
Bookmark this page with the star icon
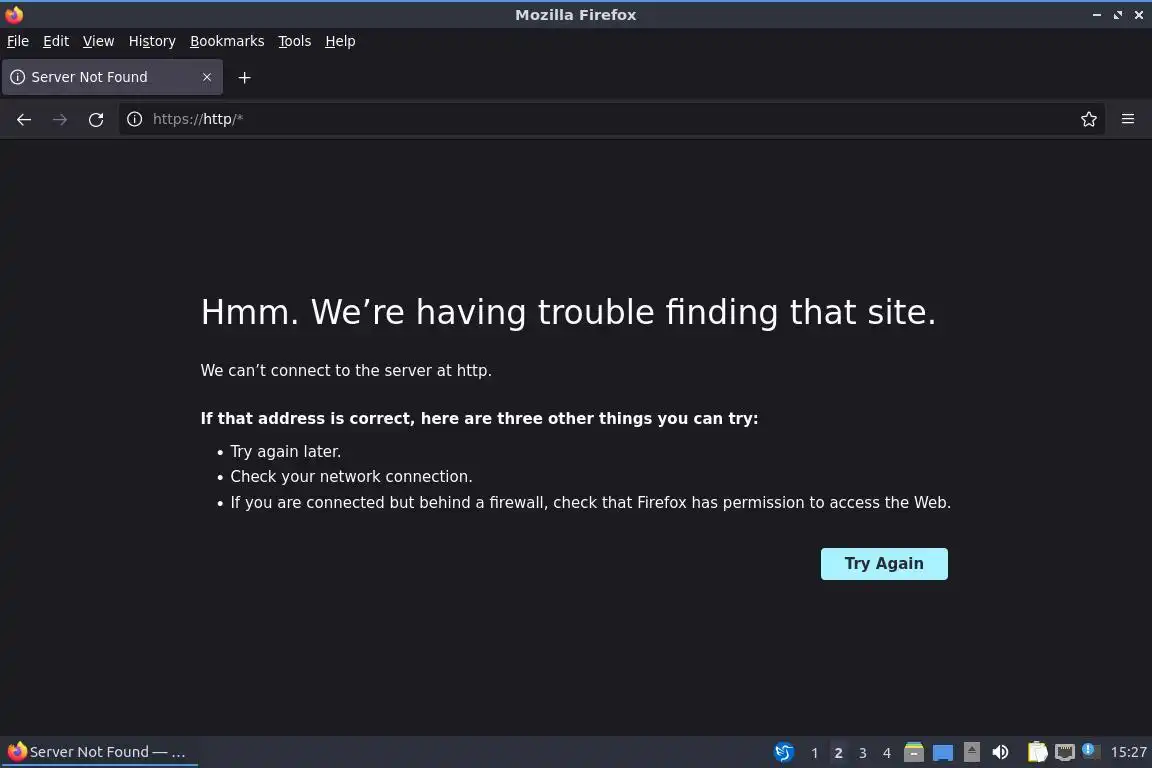click(1089, 119)
